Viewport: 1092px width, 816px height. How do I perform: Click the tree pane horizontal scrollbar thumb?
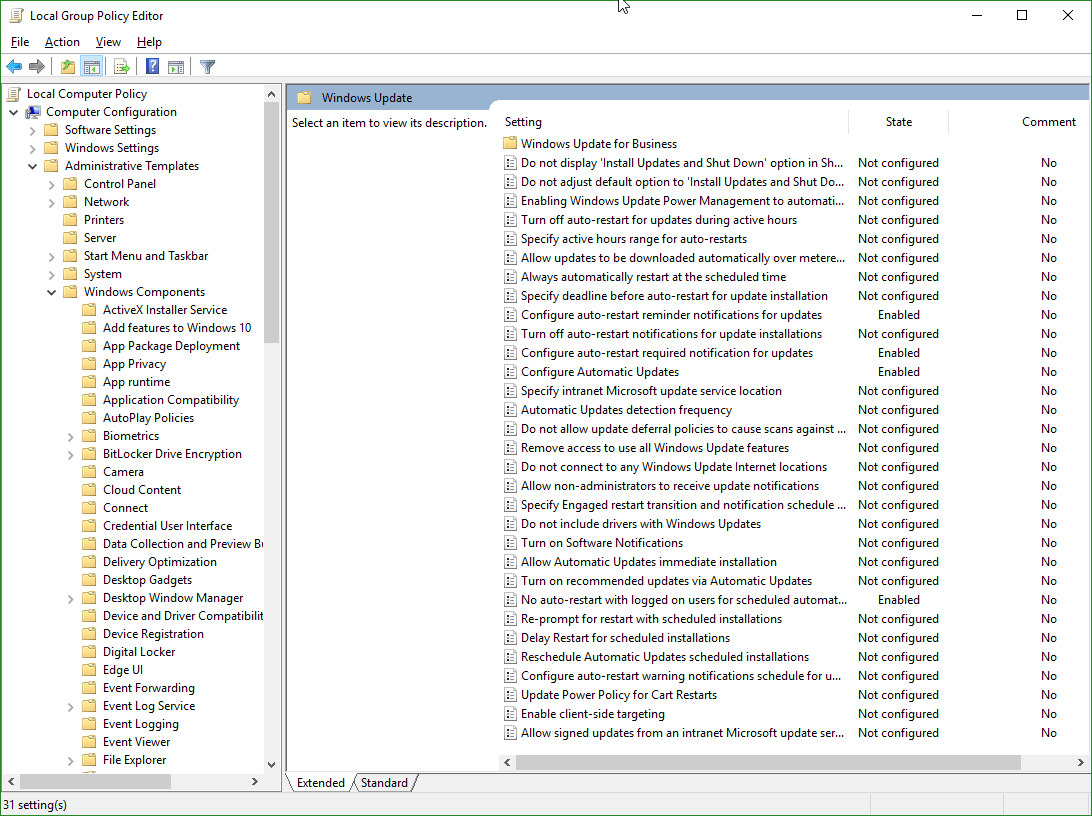(x=95, y=781)
